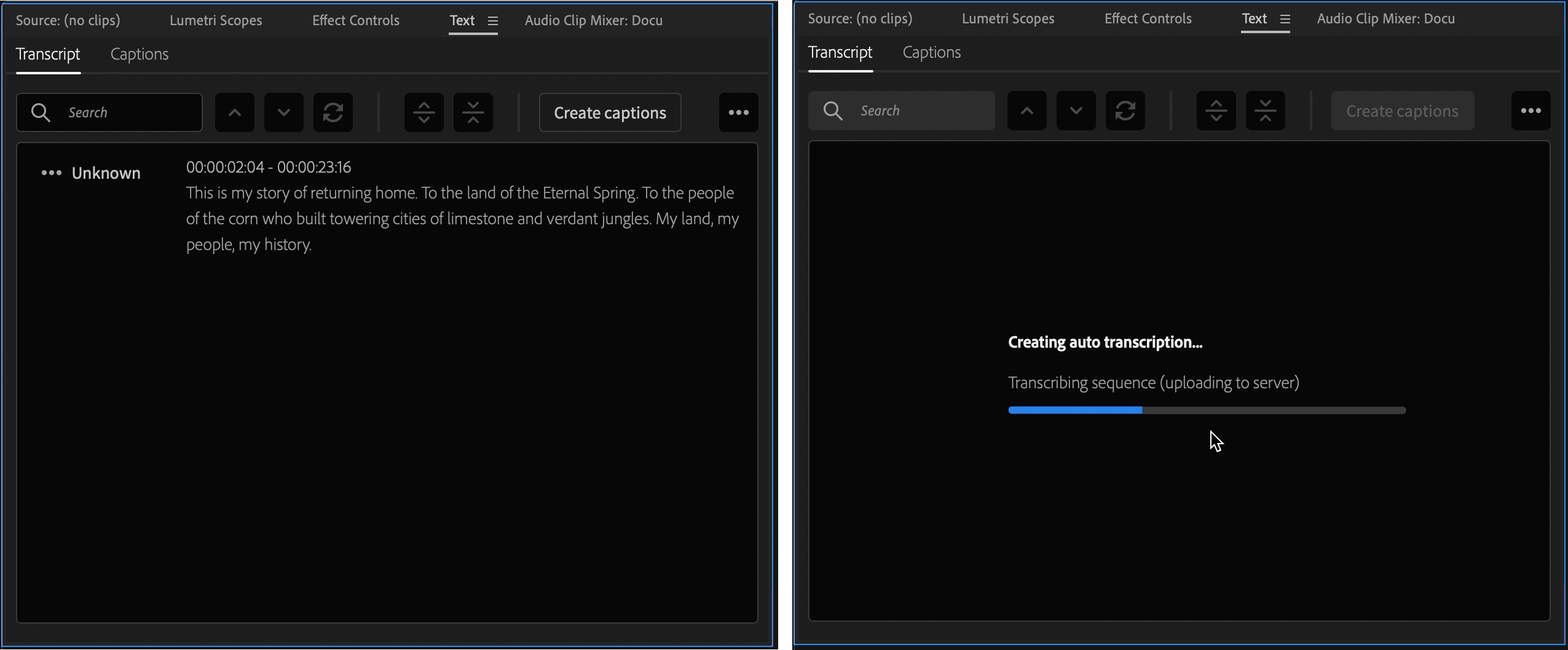Click the search magnifier icon in right panel
The height and width of the screenshot is (650, 1568).
tap(833, 111)
